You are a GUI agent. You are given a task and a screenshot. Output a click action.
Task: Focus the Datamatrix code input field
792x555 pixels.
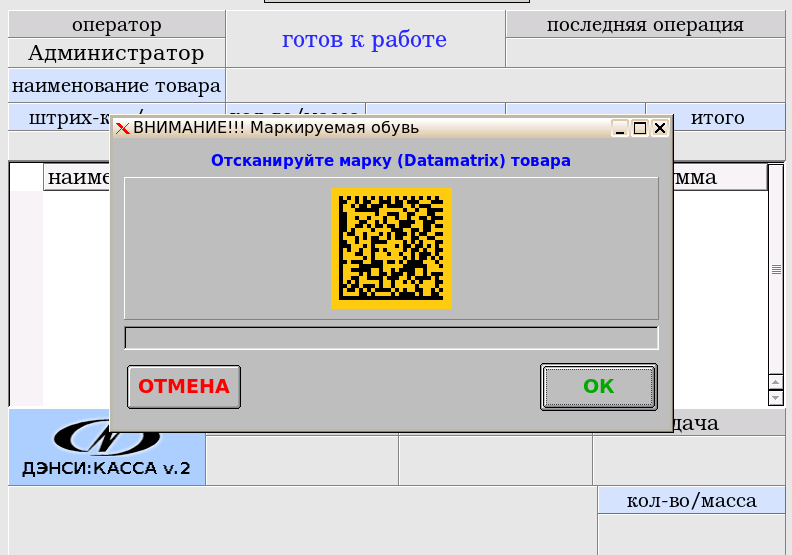(391, 338)
